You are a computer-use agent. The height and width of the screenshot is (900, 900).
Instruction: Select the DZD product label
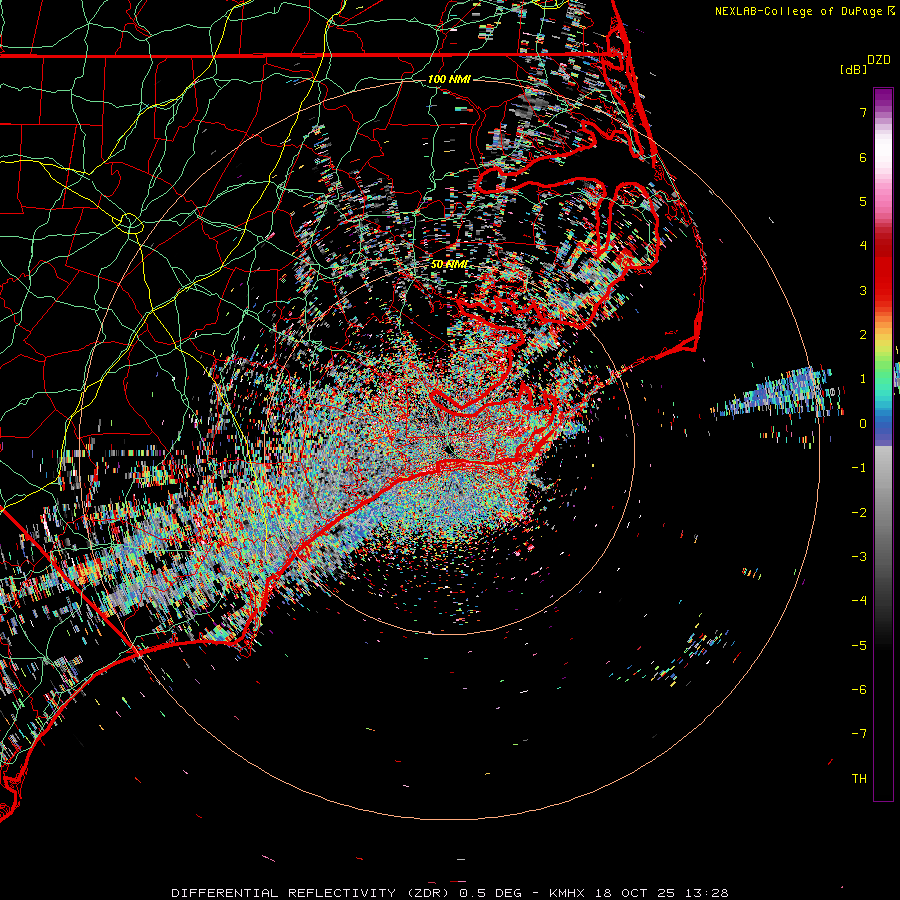pyautogui.click(x=879, y=60)
